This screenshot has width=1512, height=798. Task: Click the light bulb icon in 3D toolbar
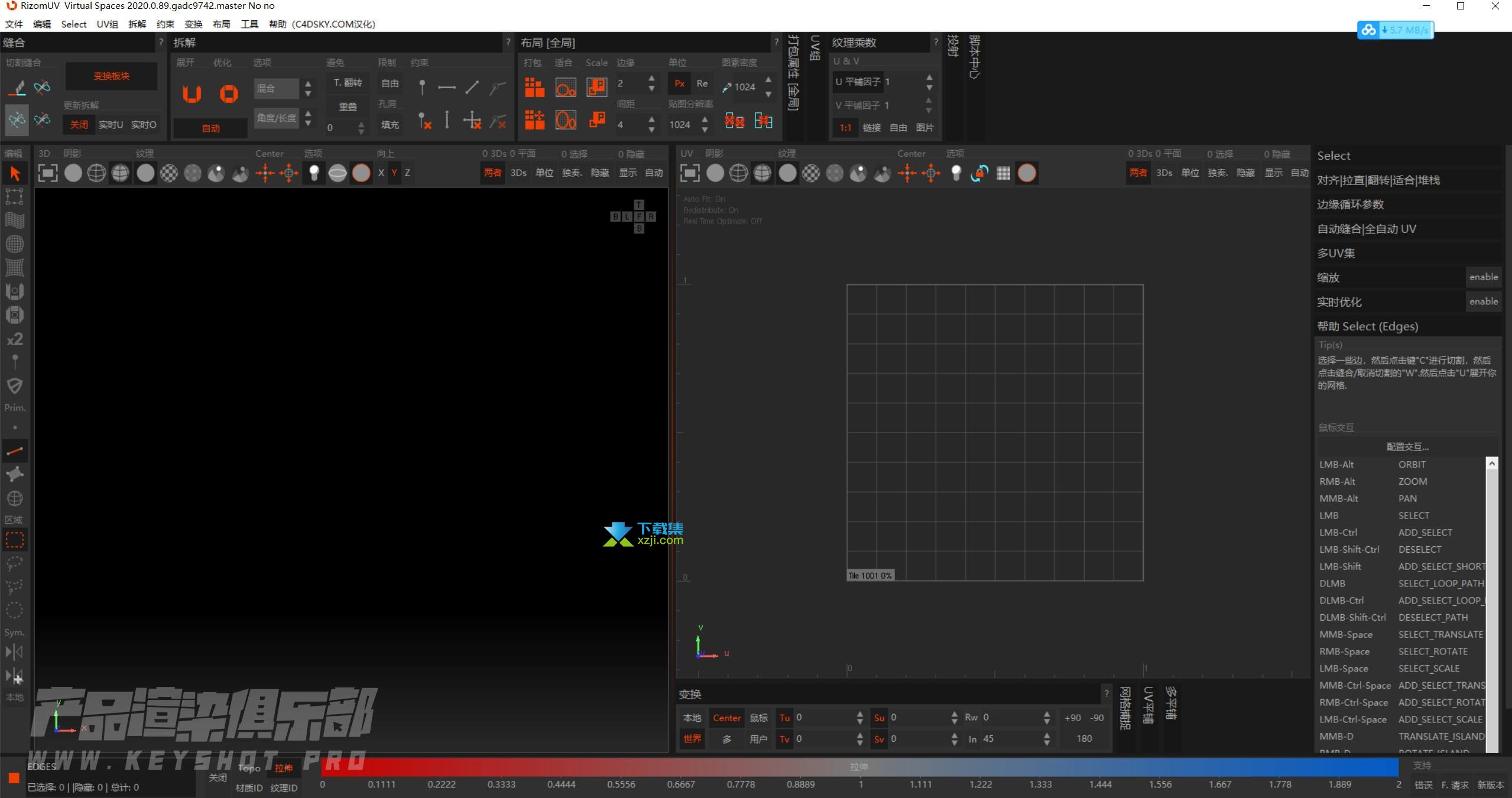pyautogui.click(x=314, y=173)
